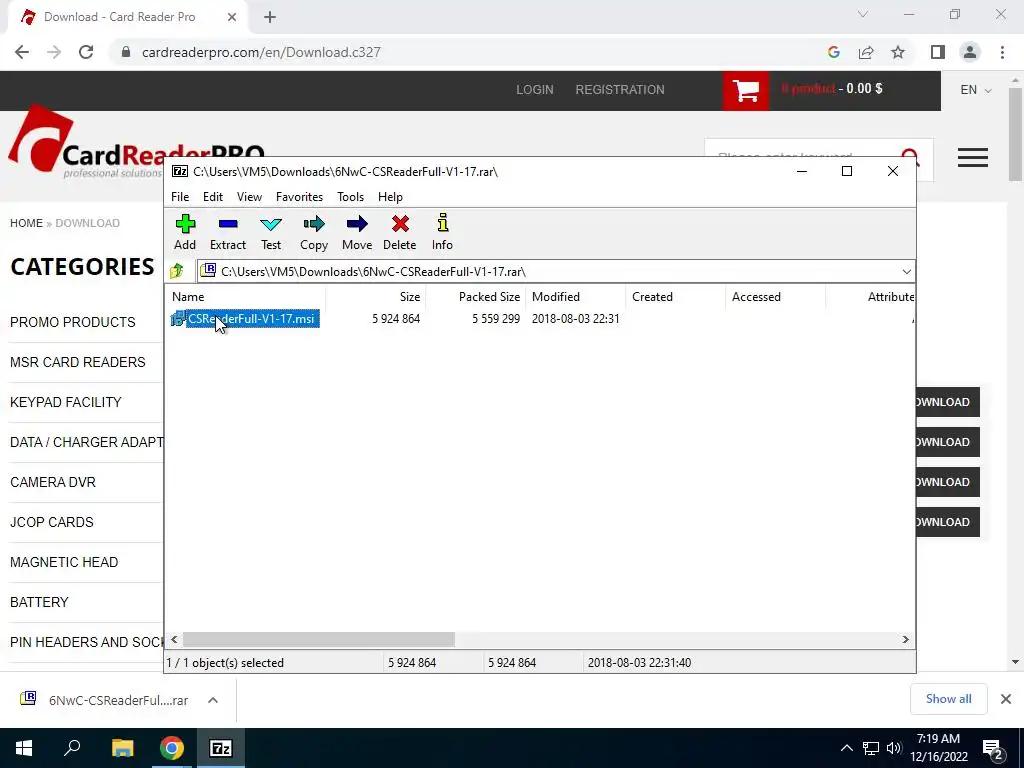Sort by the Size column header

(x=376, y=296)
